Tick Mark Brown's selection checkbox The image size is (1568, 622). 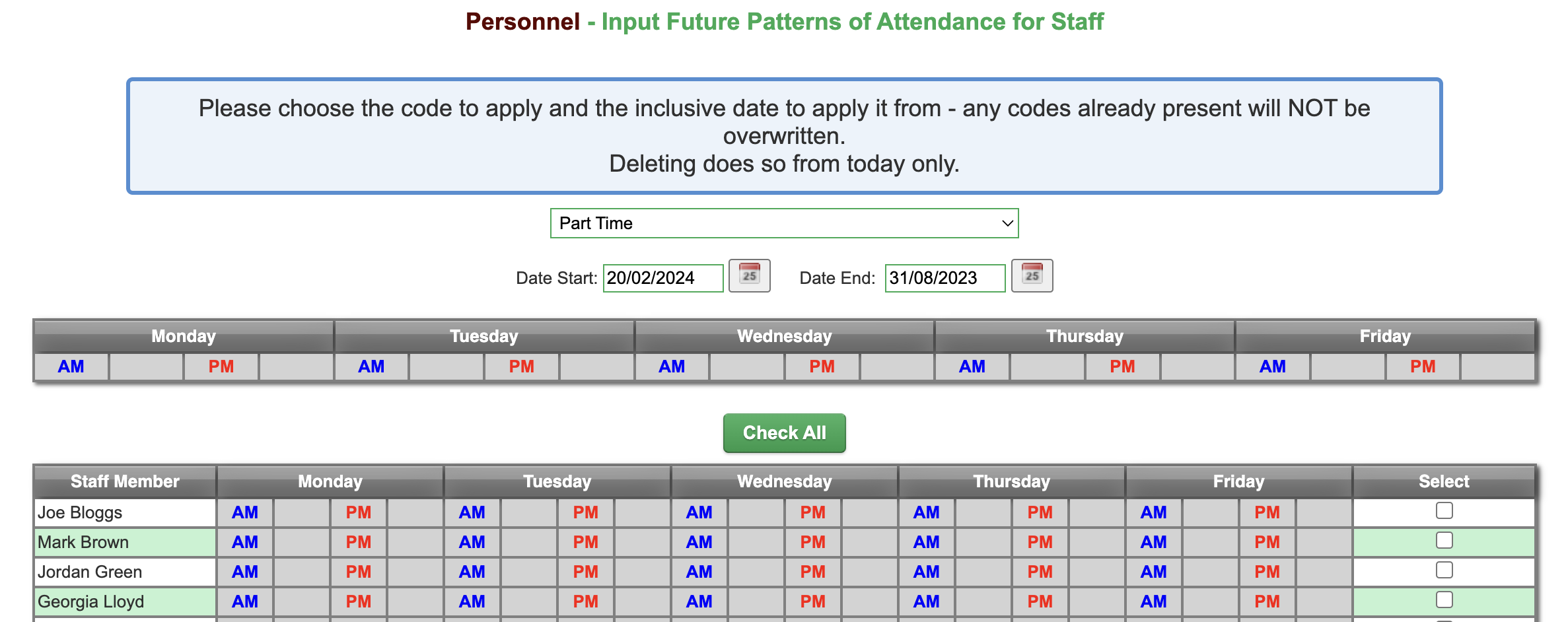[x=1444, y=539]
